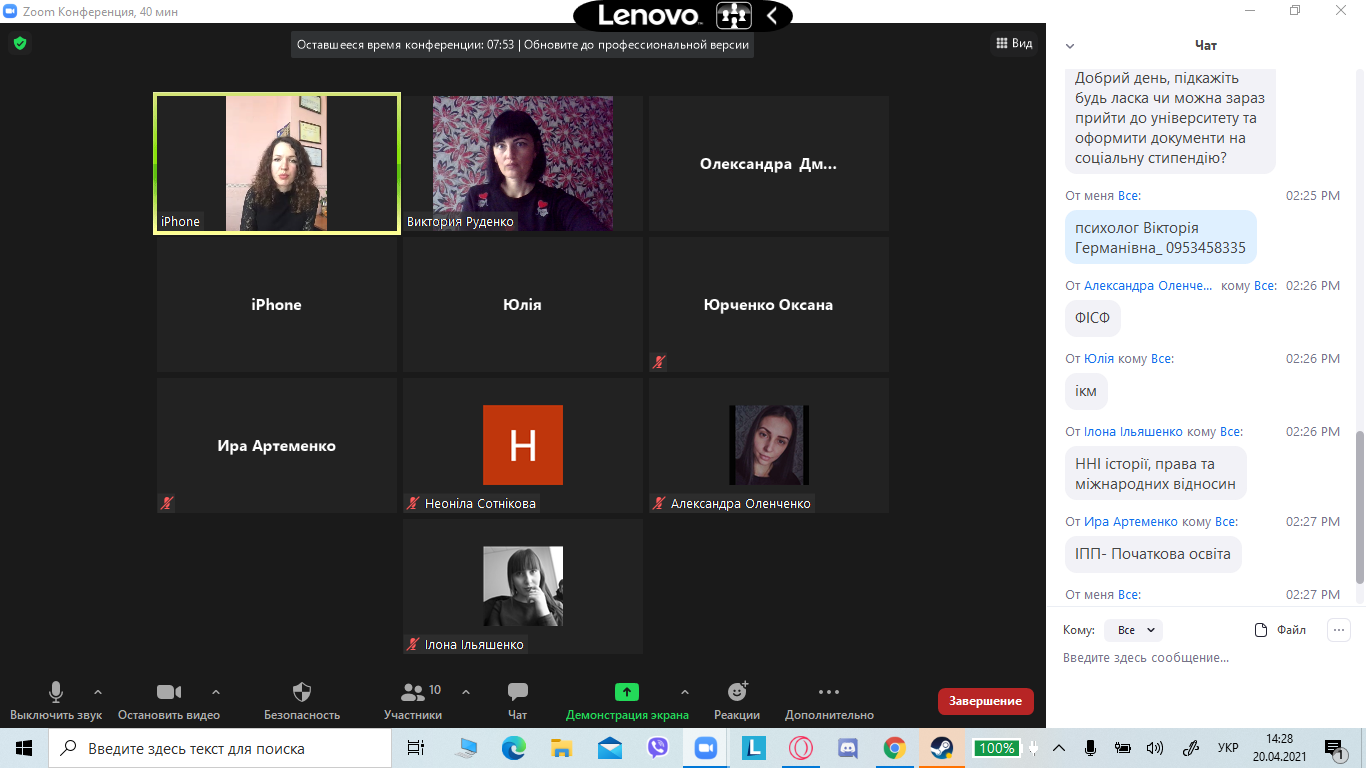
Task: Select the highlighted iPhone video tile
Action: pyautogui.click(x=277, y=163)
